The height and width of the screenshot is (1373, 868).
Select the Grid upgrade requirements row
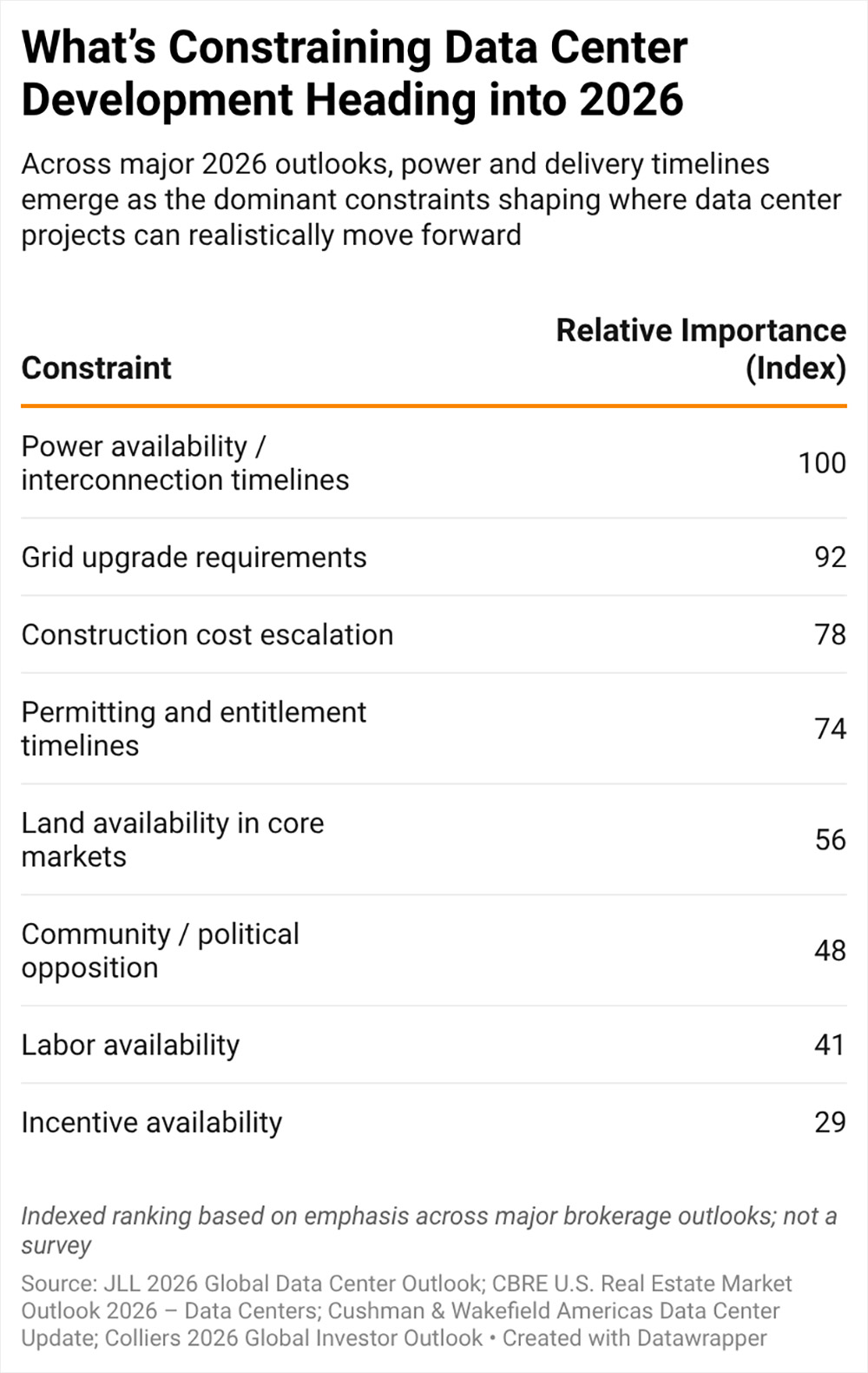[x=194, y=558]
